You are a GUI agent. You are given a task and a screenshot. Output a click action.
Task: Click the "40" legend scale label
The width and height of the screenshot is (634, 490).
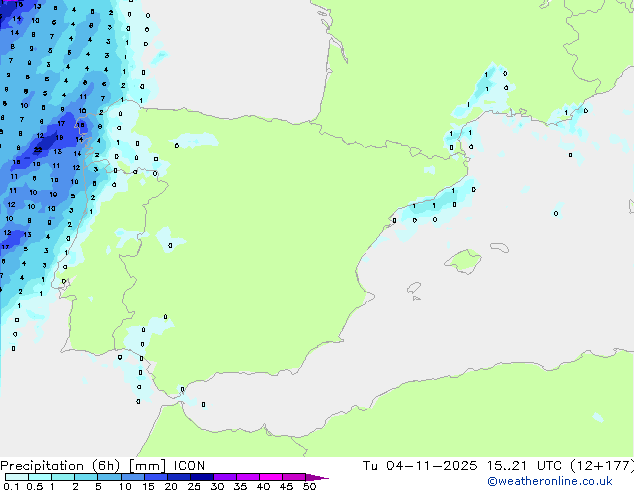[263, 486]
